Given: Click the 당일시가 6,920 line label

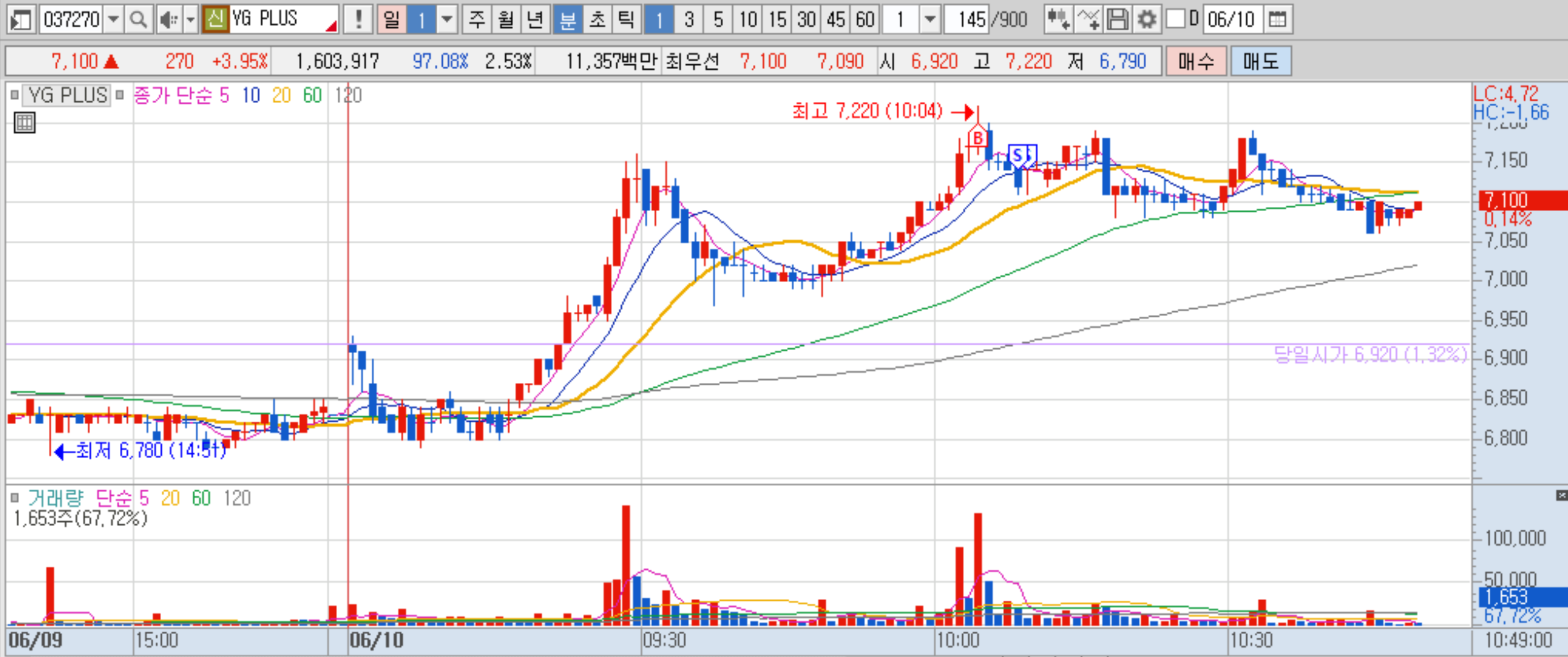Looking at the screenshot, I should pos(1370,354).
